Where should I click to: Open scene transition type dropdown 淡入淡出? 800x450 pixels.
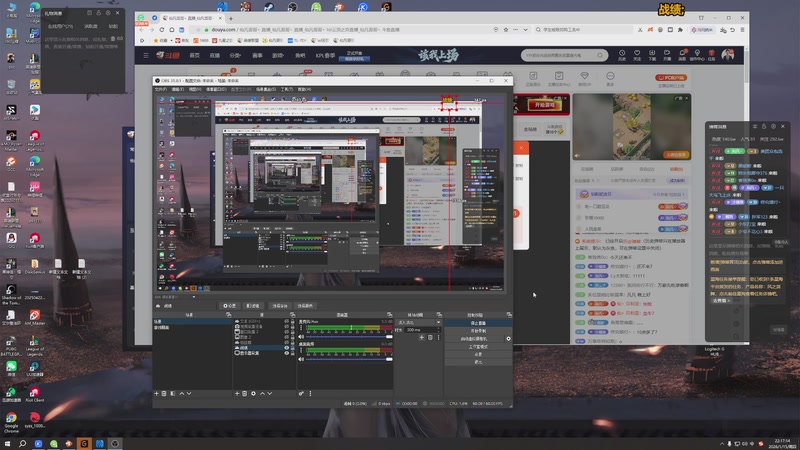tap(419, 322)
